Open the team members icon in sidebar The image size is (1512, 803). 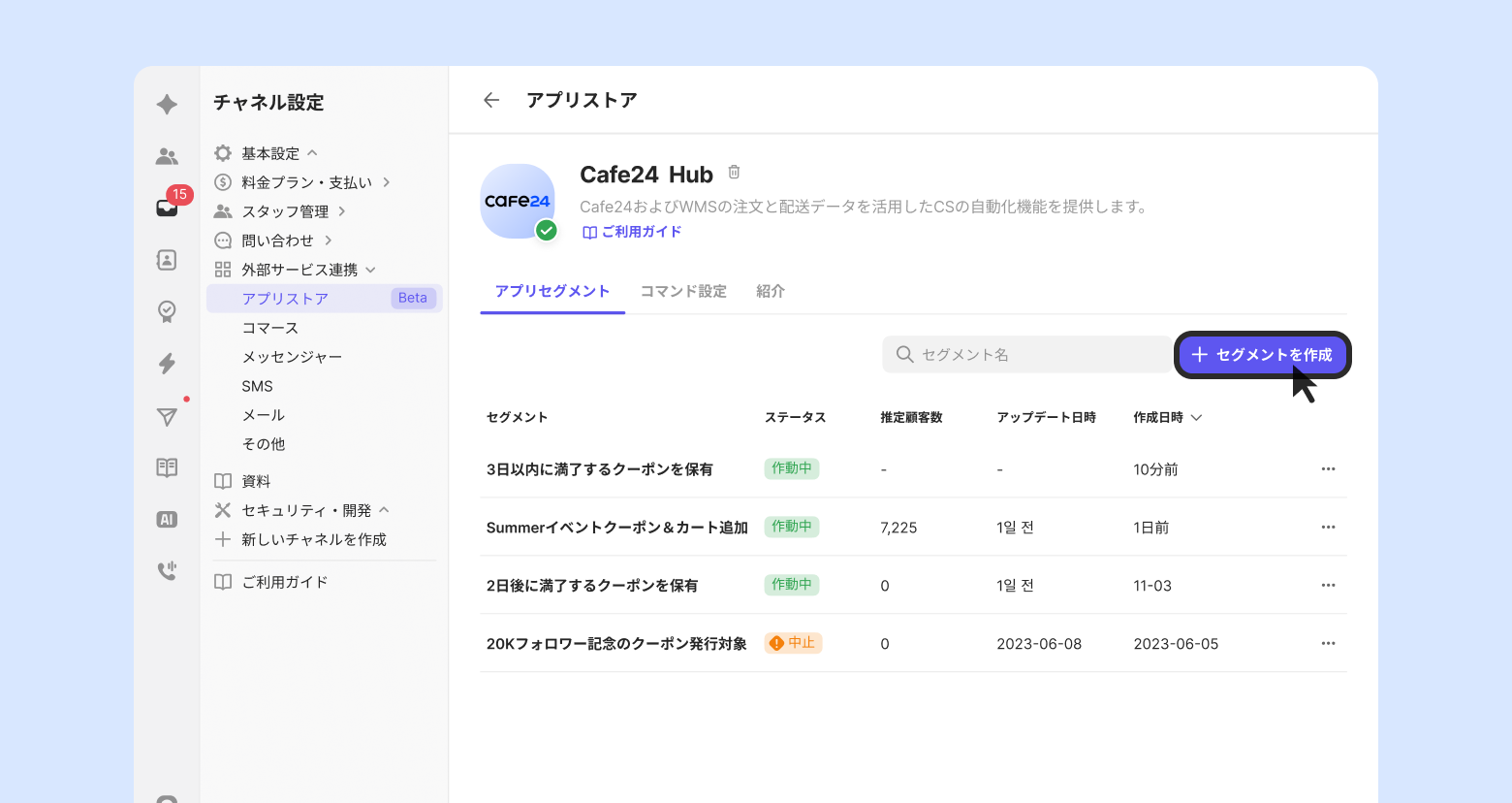coord(167,156)
